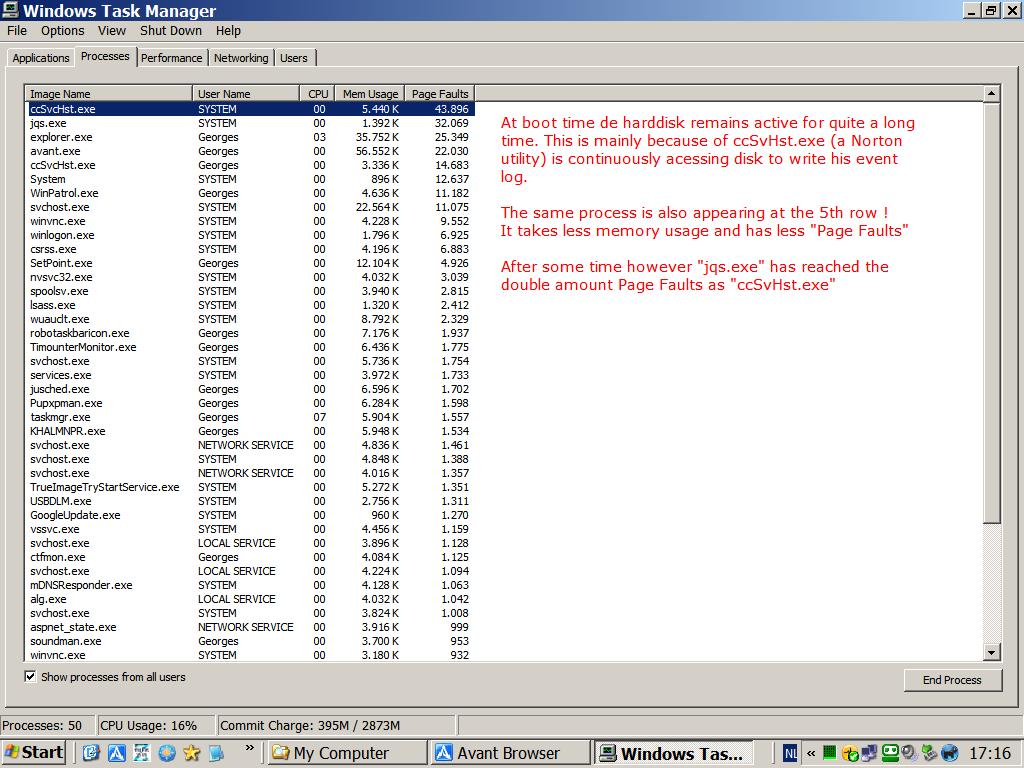Click the Windows Task Manager taskbar button
This screenshot has height=768, width=1024.
[675, 753]
